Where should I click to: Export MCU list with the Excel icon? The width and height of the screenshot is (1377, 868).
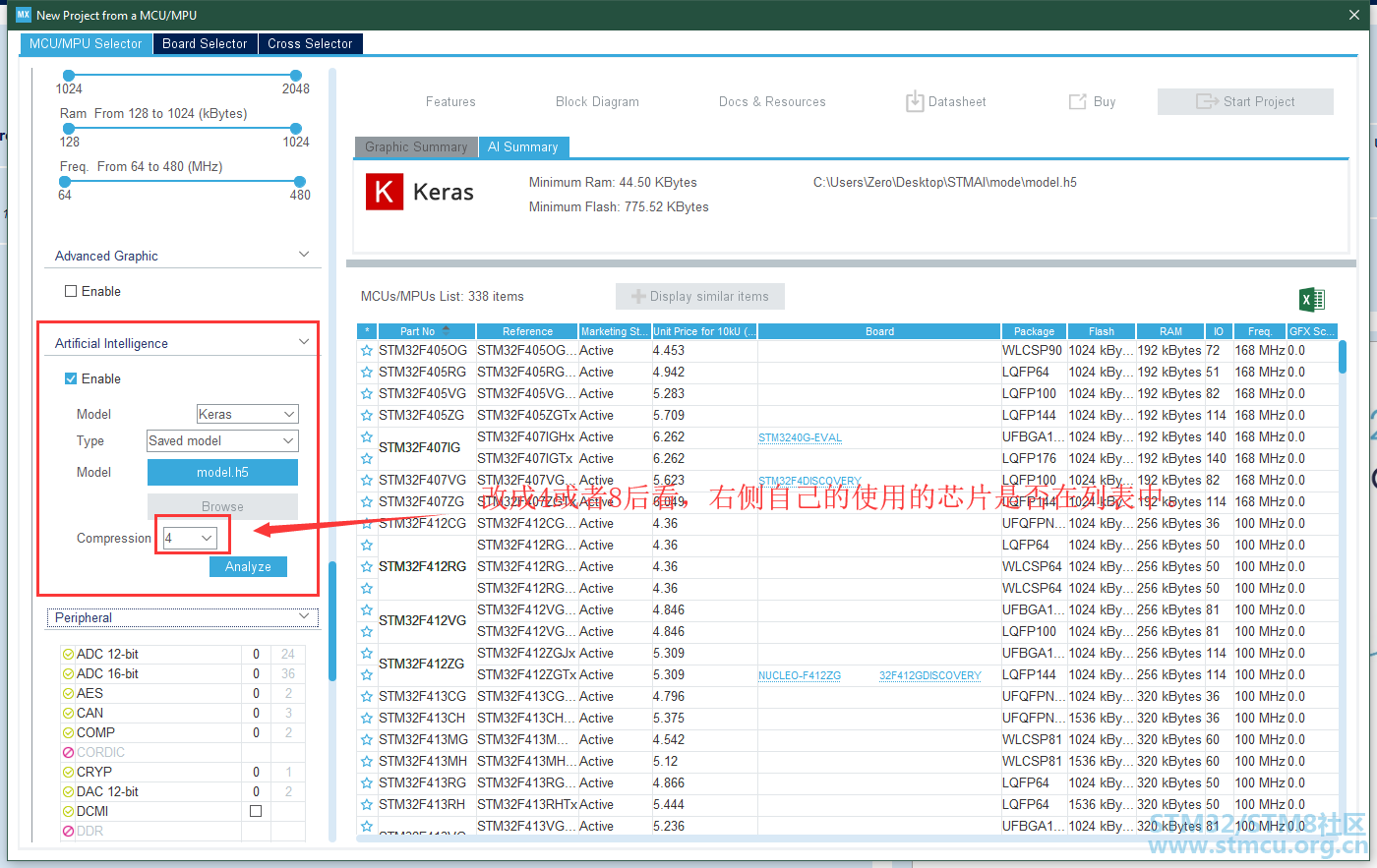[x=1312, y=300]
